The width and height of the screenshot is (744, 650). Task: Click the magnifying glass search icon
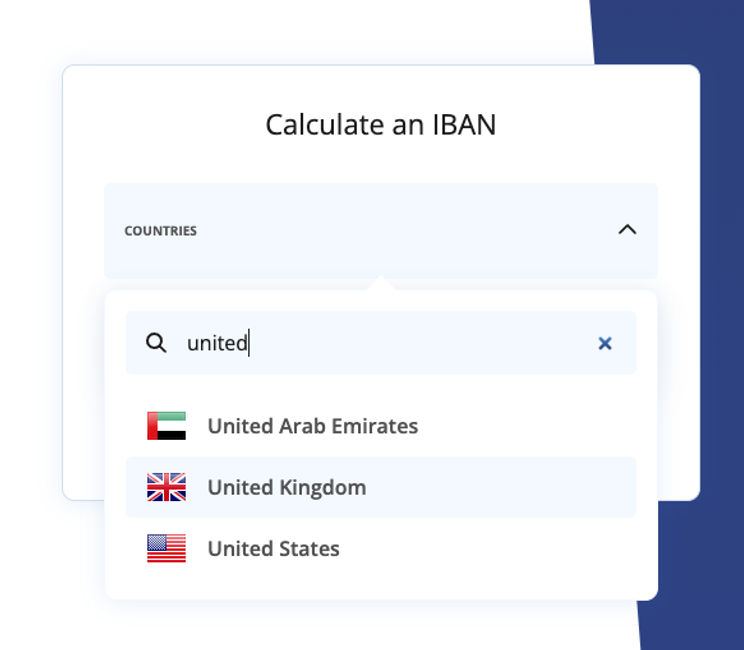(x=156, y=343)
